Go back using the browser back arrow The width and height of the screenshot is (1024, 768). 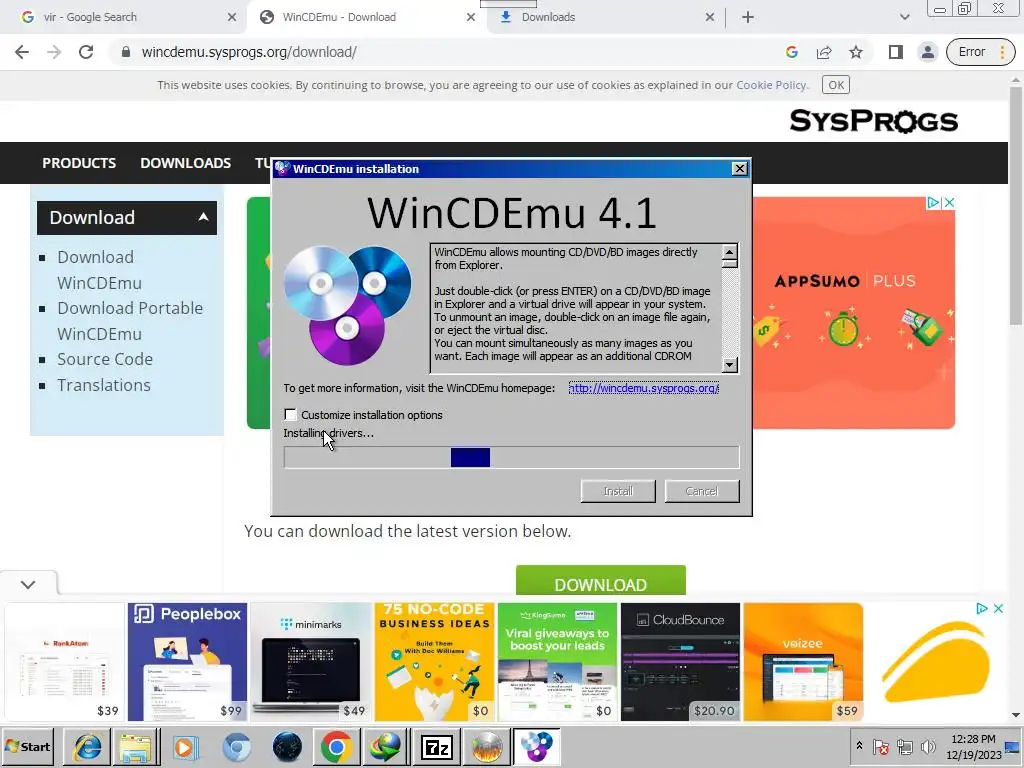[x=22, y=52]
